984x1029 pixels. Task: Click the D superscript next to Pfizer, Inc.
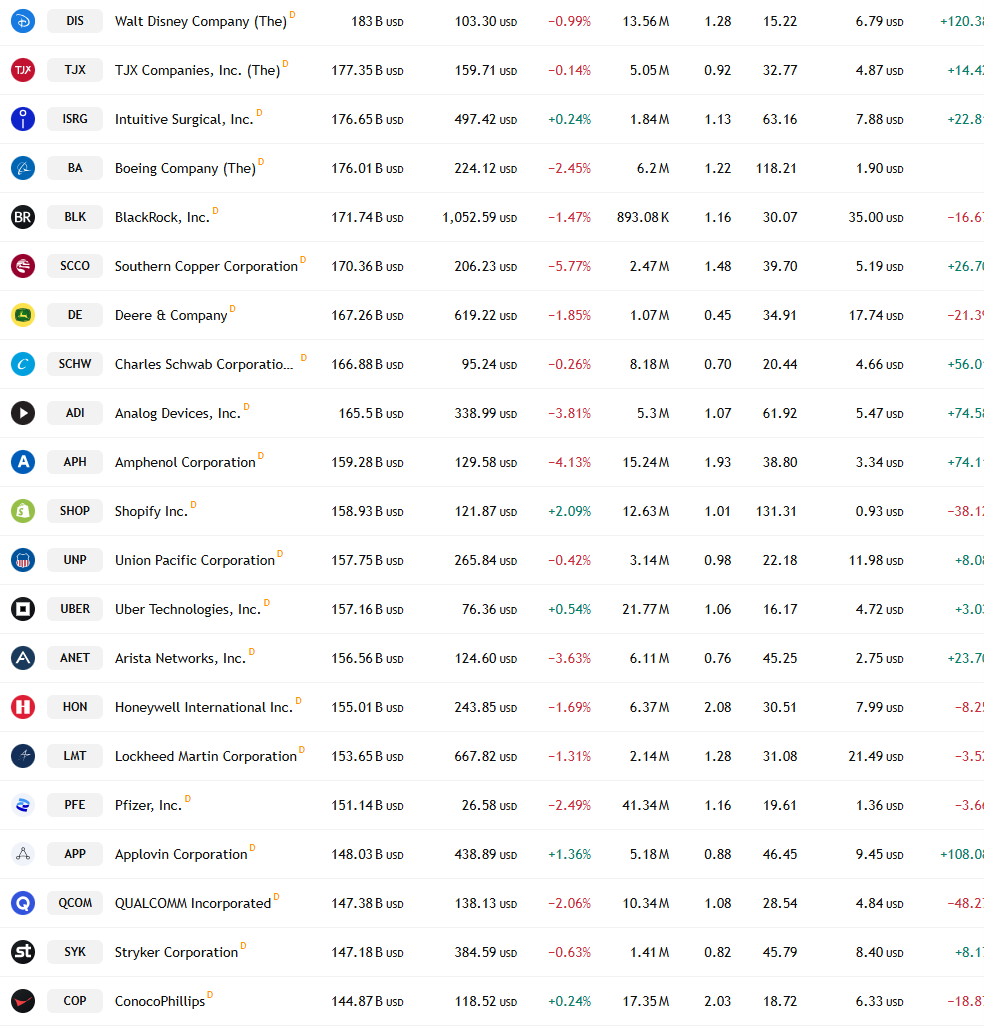pos(188,799)
